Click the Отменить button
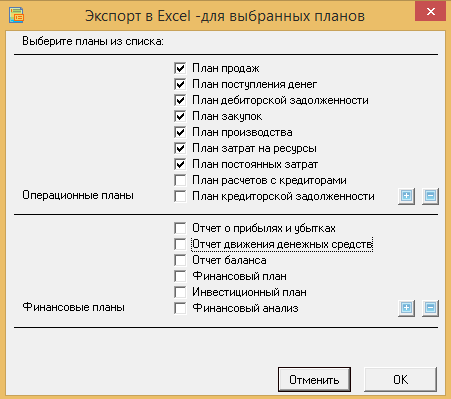The width and height of the screenshot is (451, 399). tap(314, 380)
